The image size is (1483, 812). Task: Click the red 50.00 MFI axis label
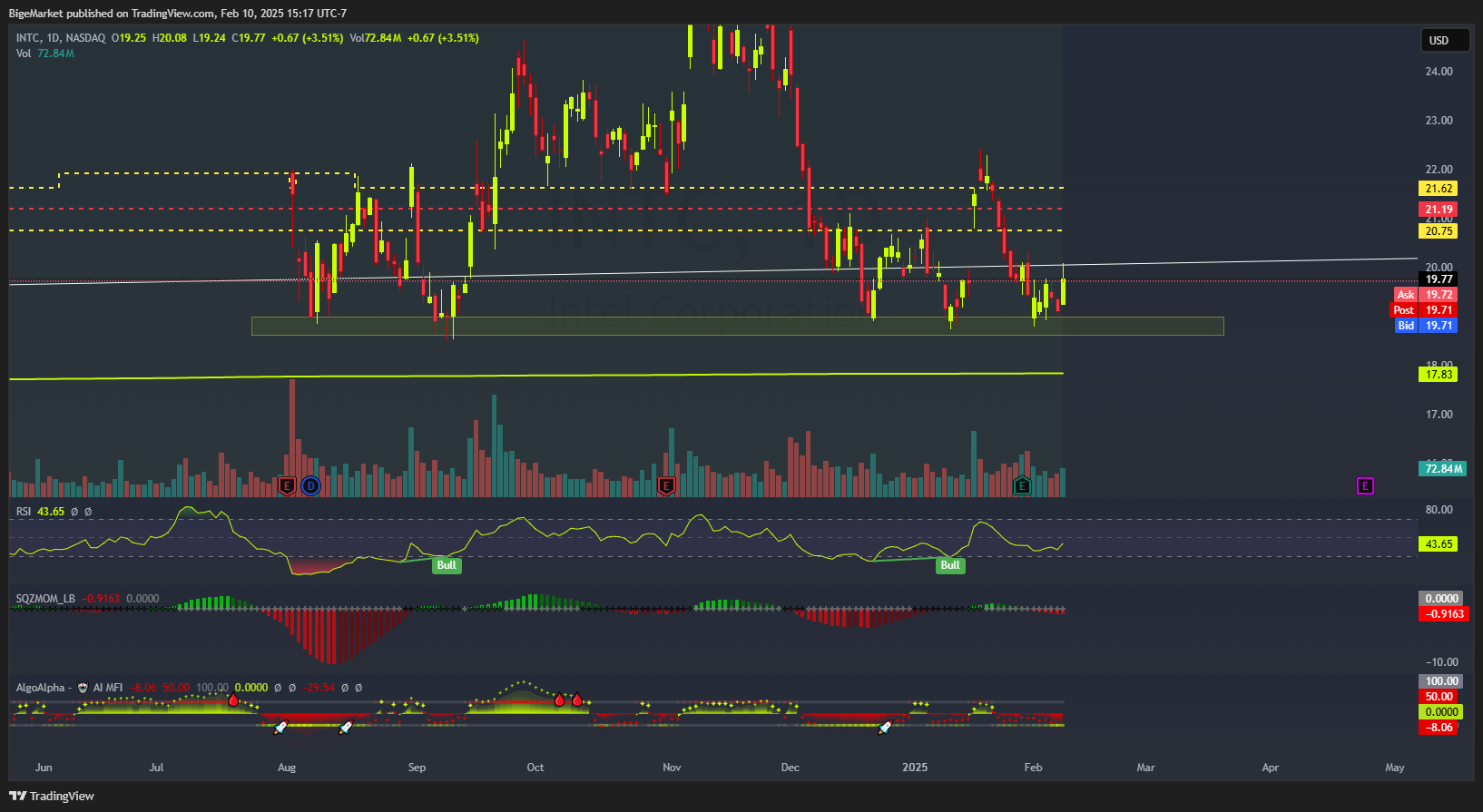pos(1439,697)
